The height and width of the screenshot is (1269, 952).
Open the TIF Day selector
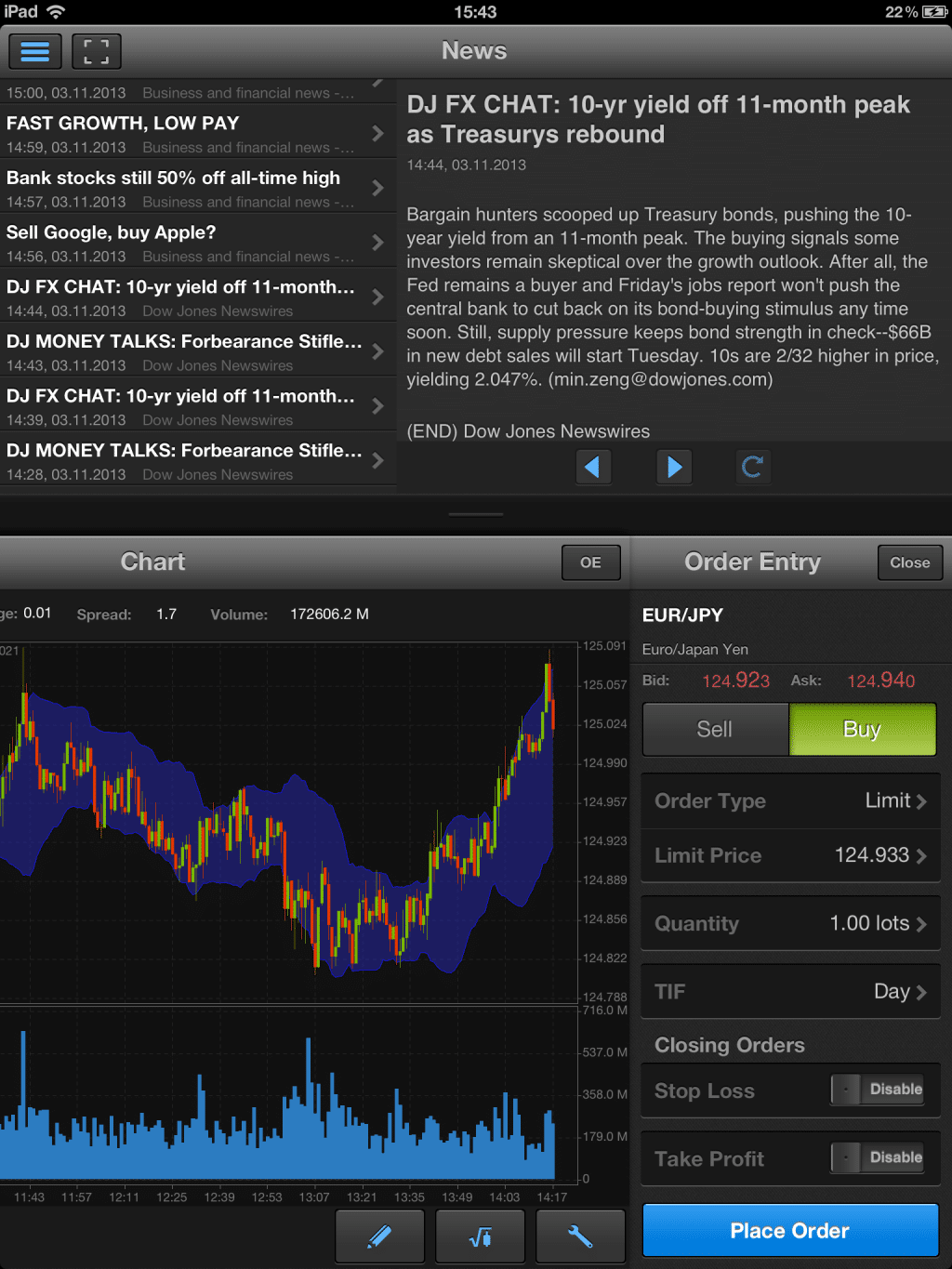790,991
